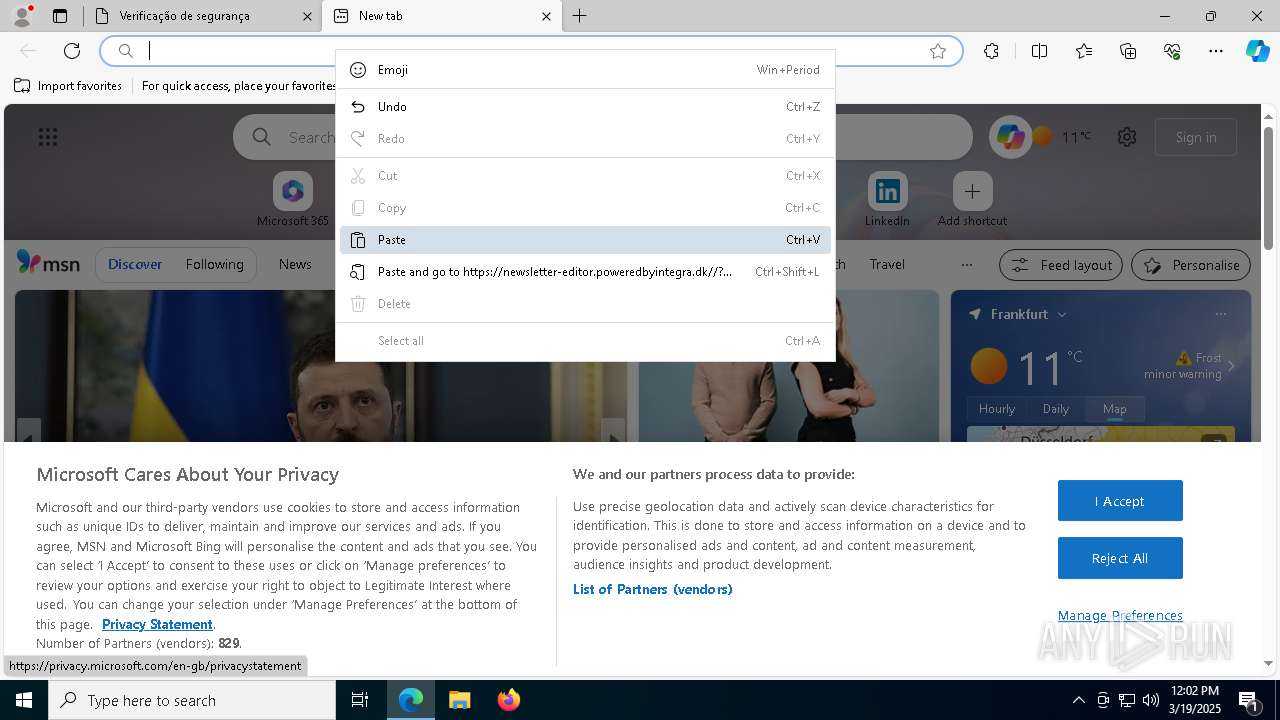Open the Collections icon
The image size is (1280, 720).
click(x=1128, y=51)
